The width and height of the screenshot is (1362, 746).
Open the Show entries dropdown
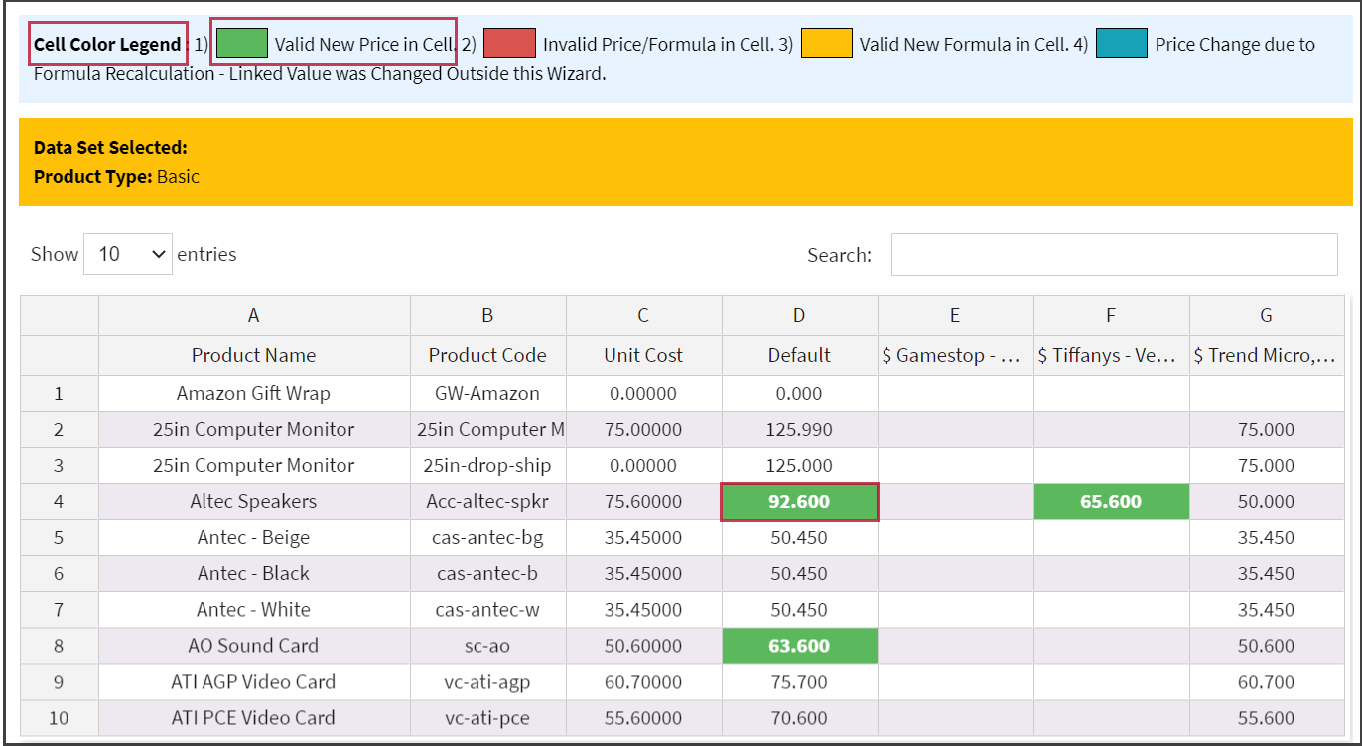[x=128, y=254]
